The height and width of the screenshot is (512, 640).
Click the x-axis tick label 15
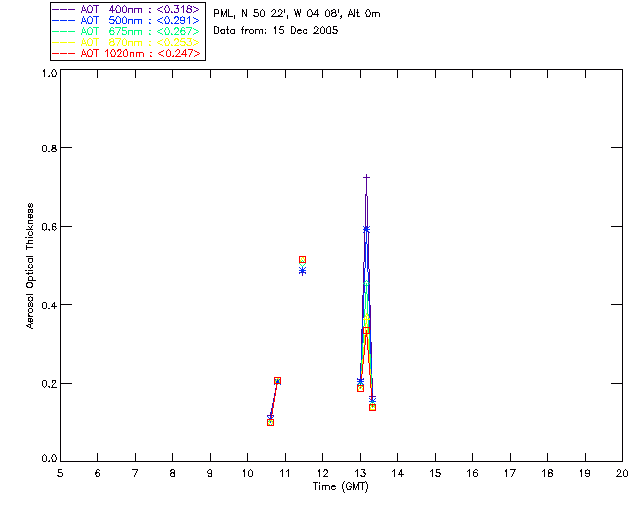click(x=435, y=473)
